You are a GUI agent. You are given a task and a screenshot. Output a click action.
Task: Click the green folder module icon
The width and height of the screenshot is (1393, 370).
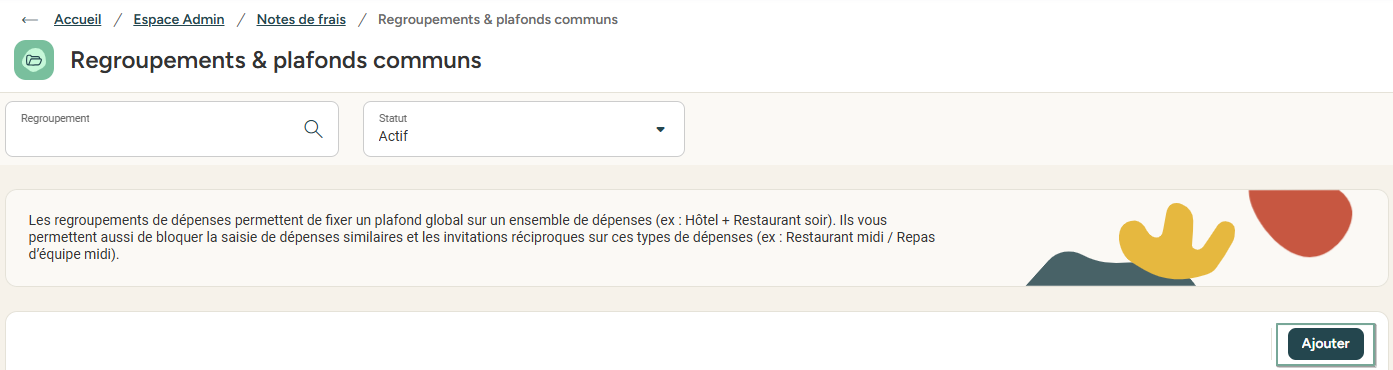click(34, 60)
